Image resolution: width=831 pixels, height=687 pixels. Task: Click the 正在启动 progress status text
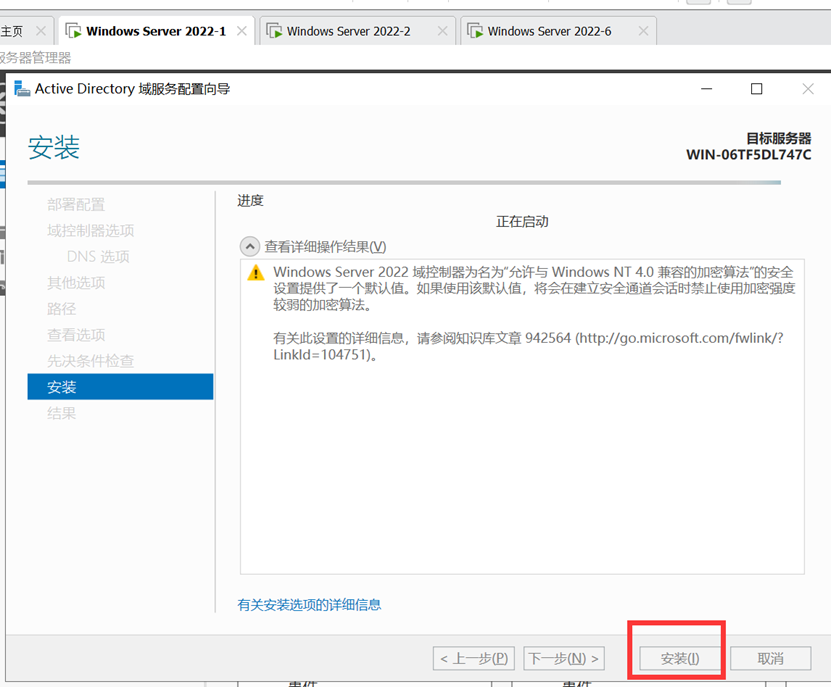pos(522,222)
